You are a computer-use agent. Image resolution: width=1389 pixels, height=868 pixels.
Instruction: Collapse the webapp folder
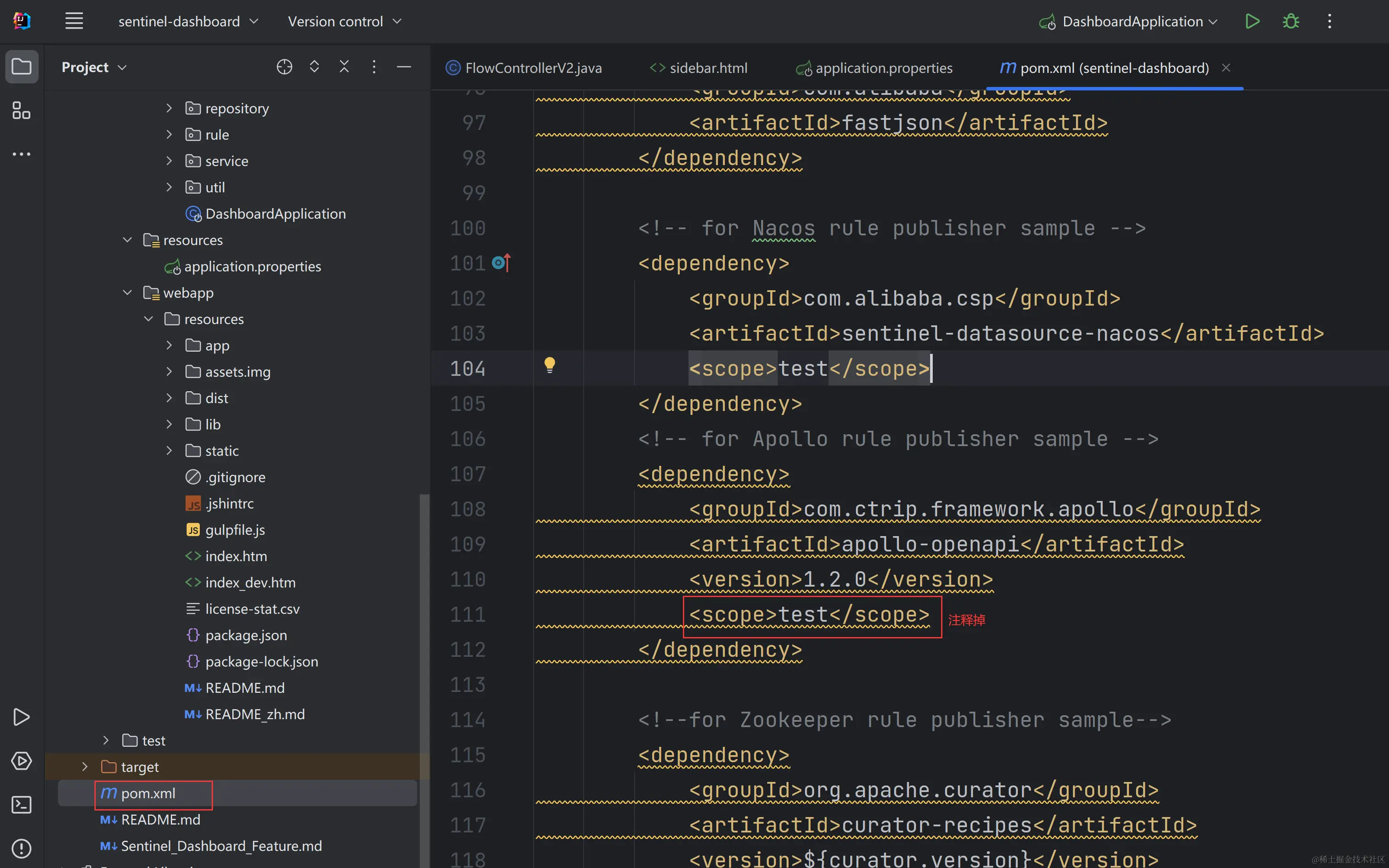127,293
